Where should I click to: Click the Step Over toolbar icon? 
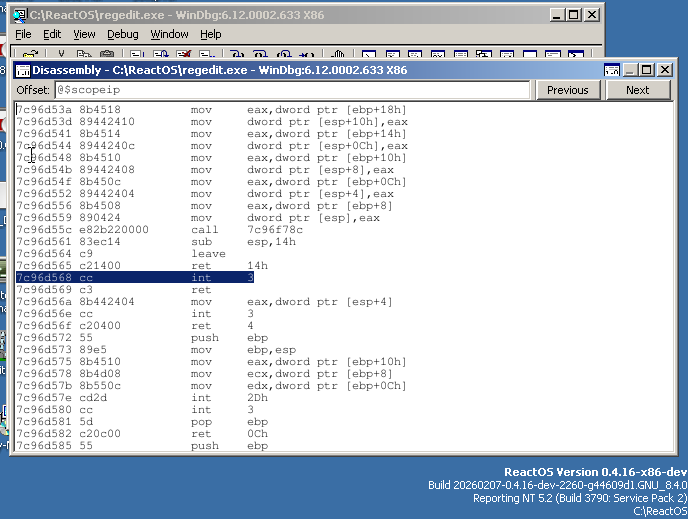coord(261,56)
